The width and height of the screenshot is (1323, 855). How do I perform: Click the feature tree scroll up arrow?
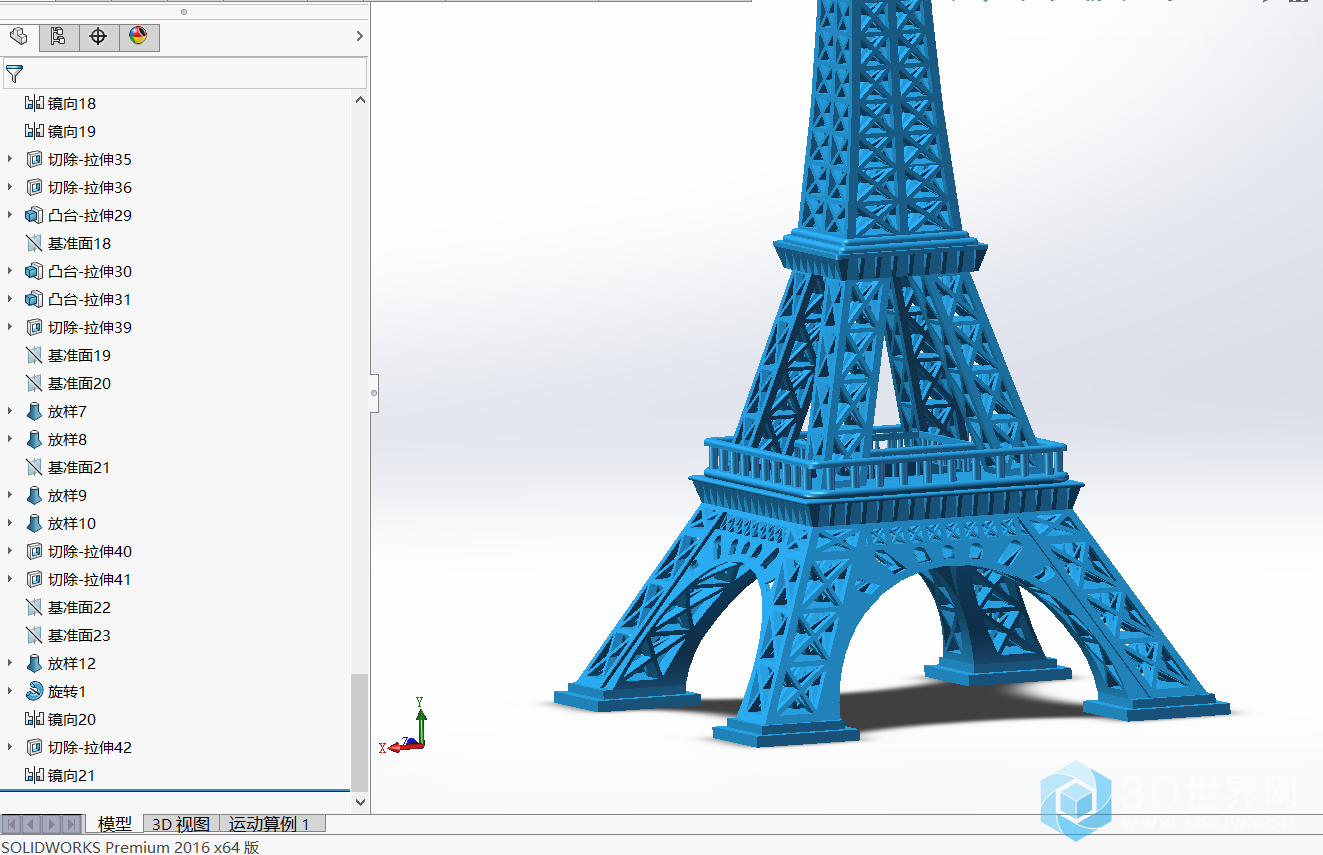pos(360,98)
